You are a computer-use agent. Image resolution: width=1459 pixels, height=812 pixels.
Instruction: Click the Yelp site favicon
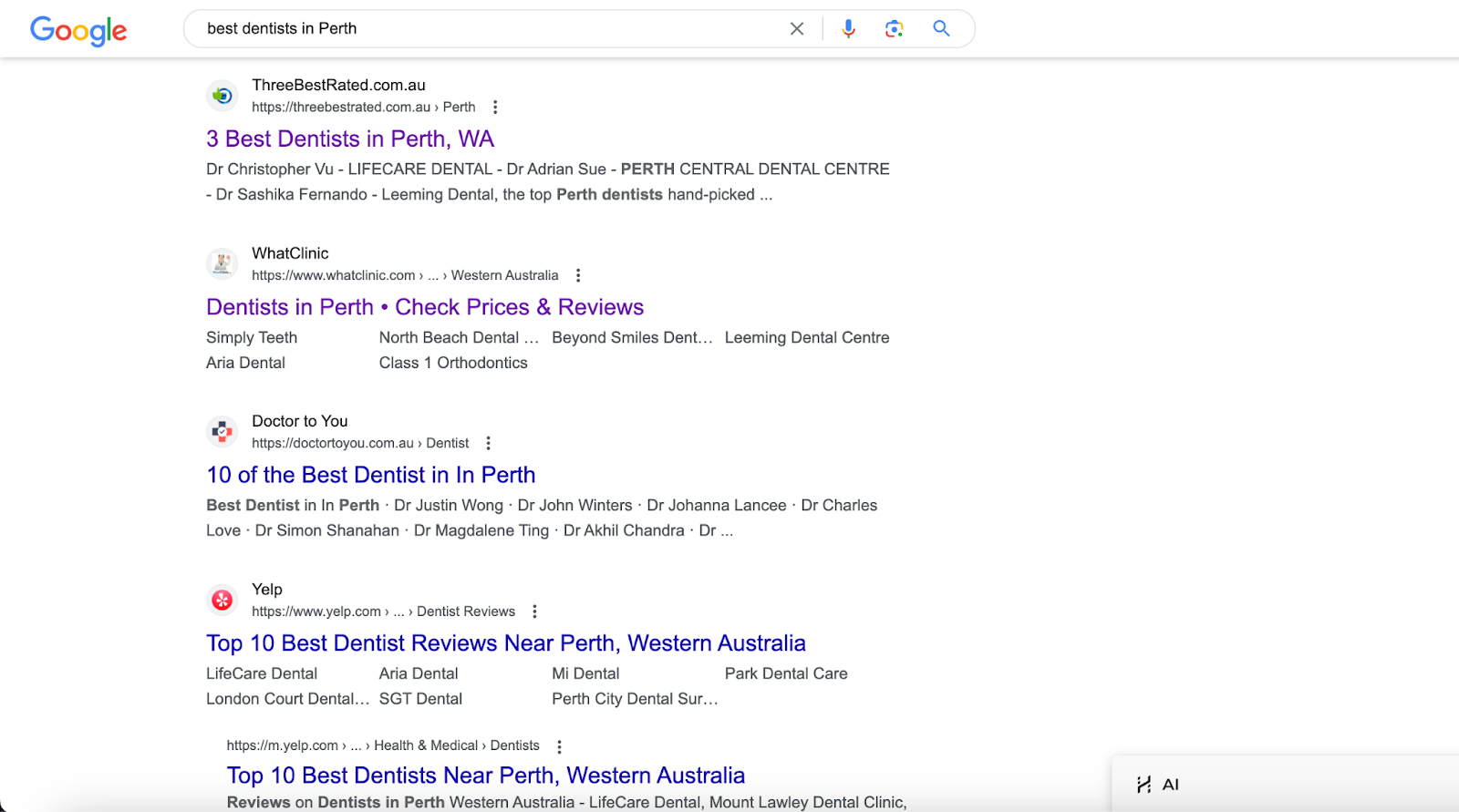click(x=222, y=600)
